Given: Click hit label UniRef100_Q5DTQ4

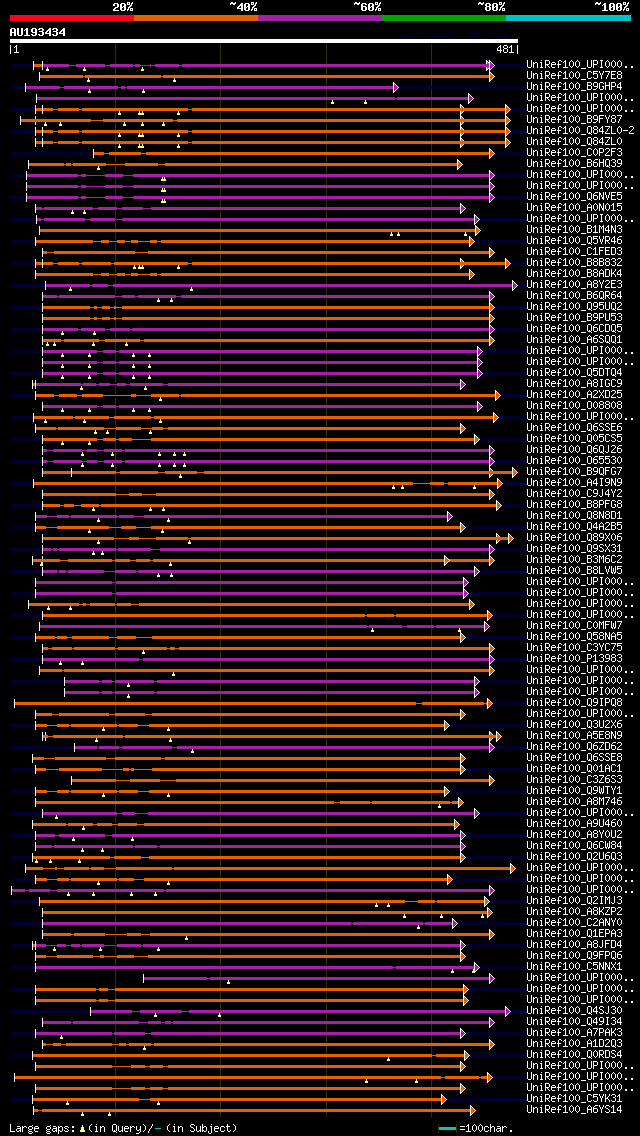Looking at the screenshot, I should 574,372.
